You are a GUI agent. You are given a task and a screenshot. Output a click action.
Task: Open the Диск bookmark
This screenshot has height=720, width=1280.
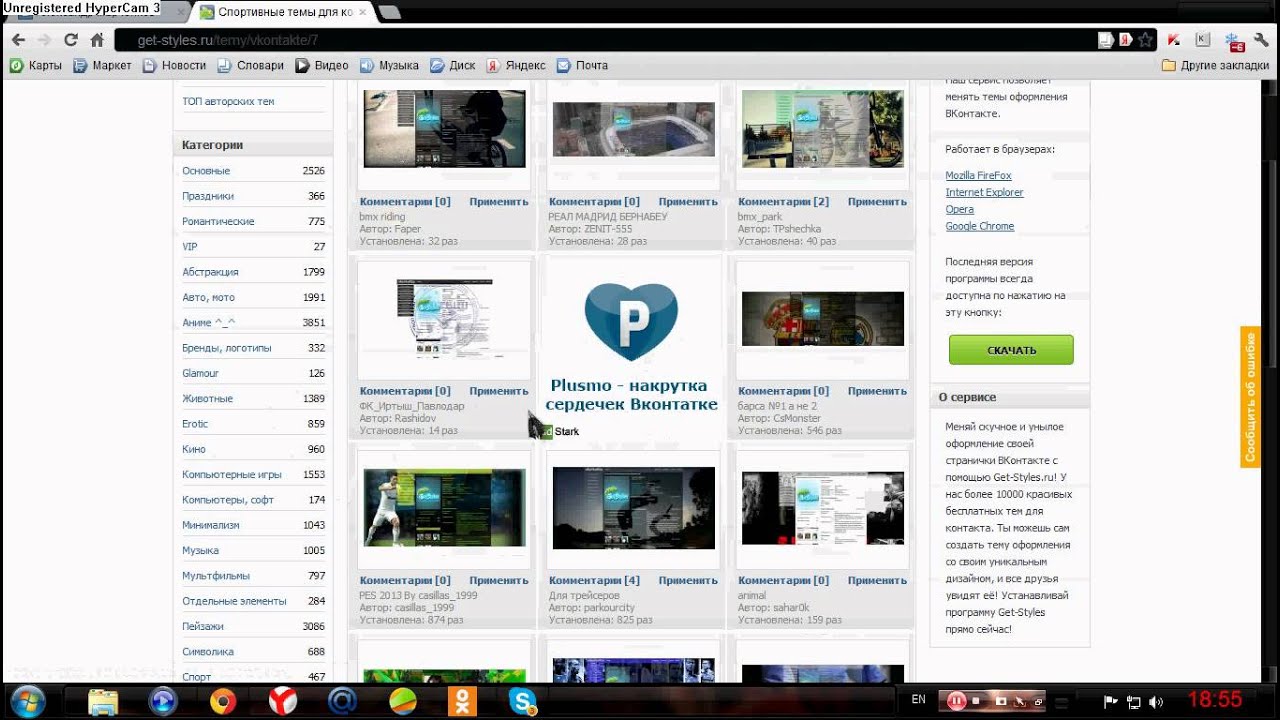click(453, 65)
